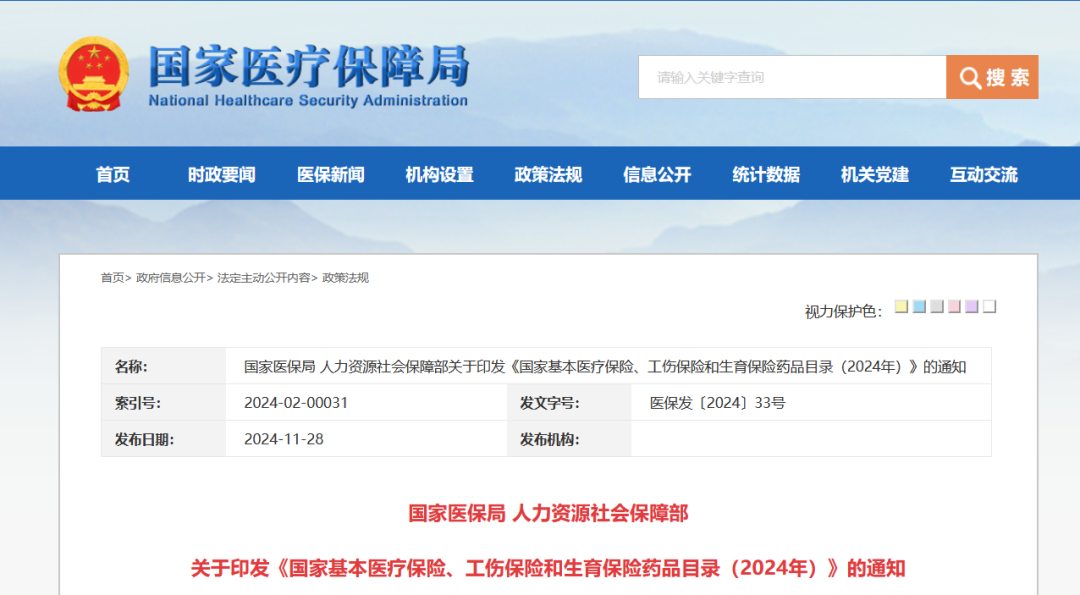Open the 机关党建 navigation tab
Screen dimensions: 1080x595
(x=875, y=174)
